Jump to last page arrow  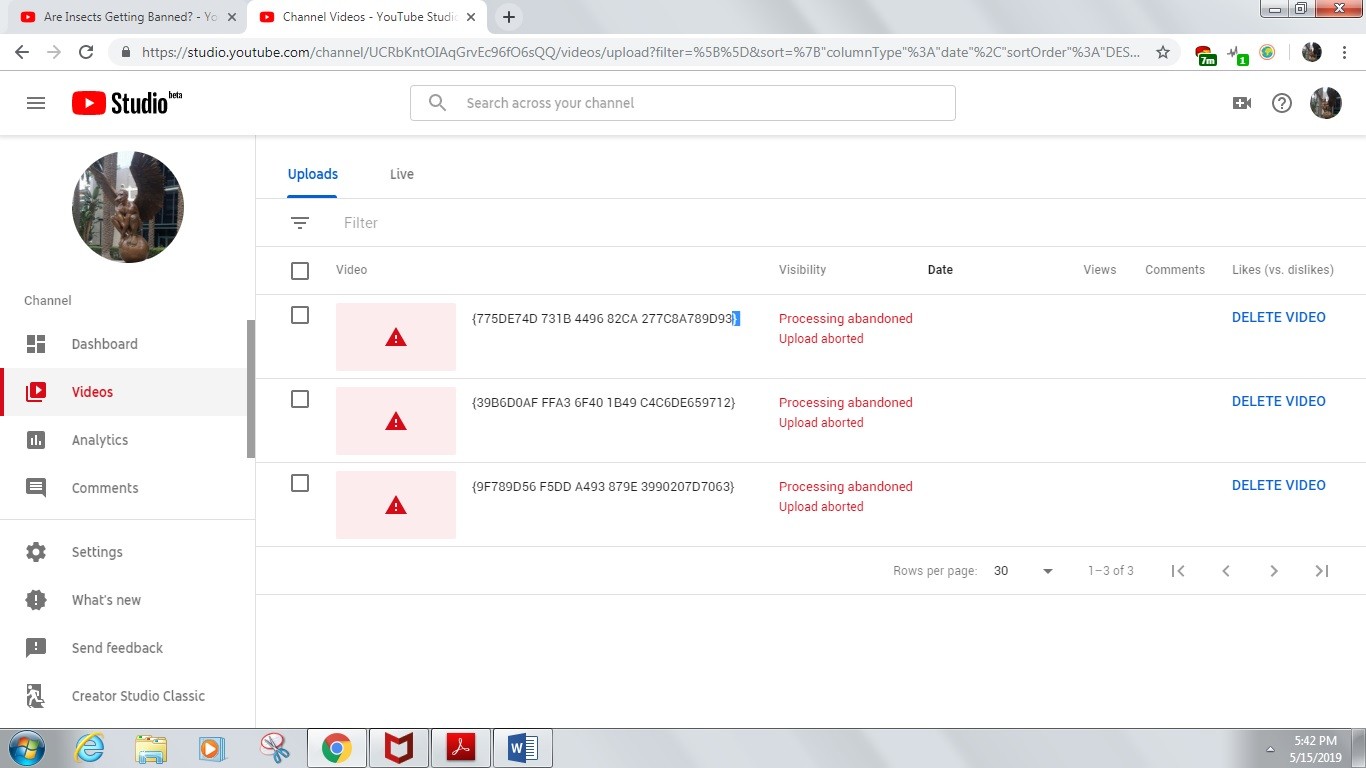click(1321, 571)
